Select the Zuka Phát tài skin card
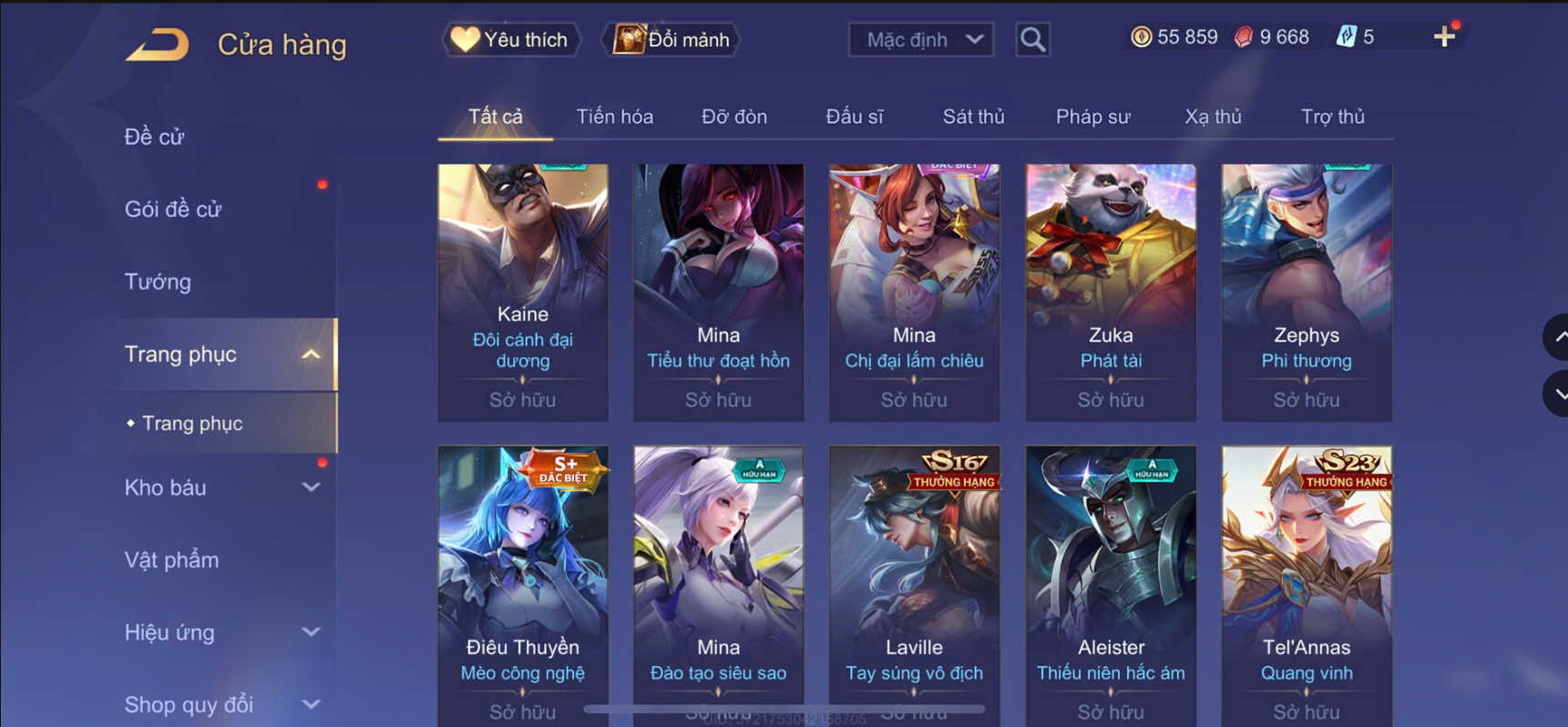This screenshot has width=1568, height=727. (x=1111, y=292)
